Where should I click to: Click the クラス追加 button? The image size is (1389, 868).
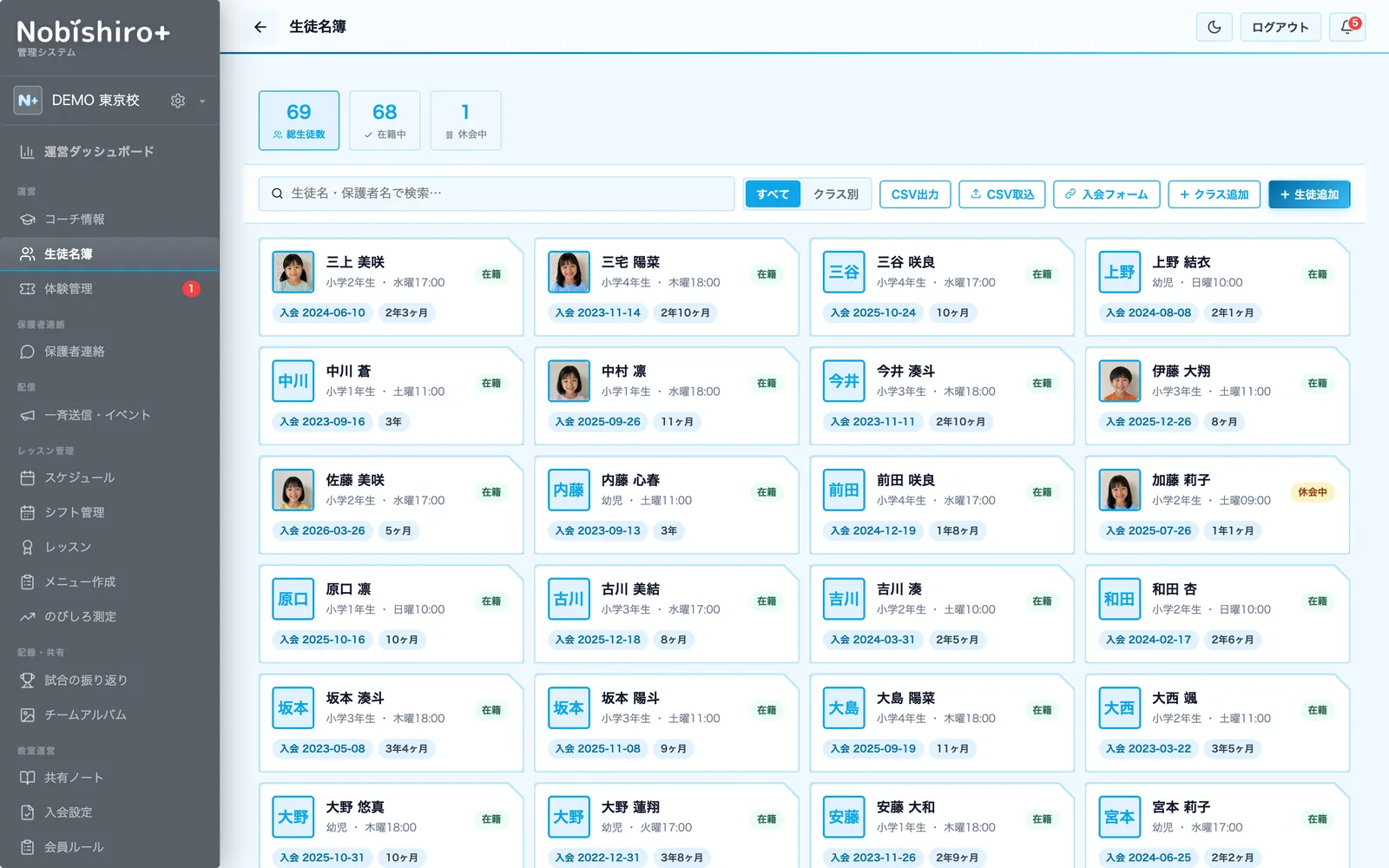coord(1214,194)
